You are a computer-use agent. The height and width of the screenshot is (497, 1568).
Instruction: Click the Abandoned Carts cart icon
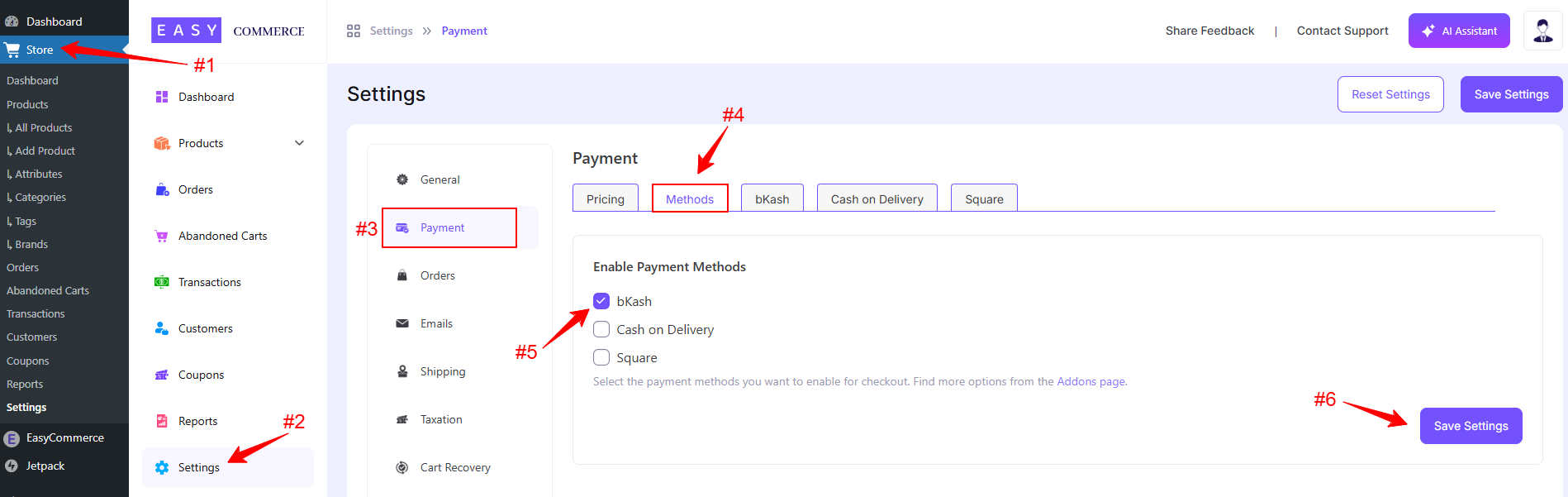[x=162, y=236]
